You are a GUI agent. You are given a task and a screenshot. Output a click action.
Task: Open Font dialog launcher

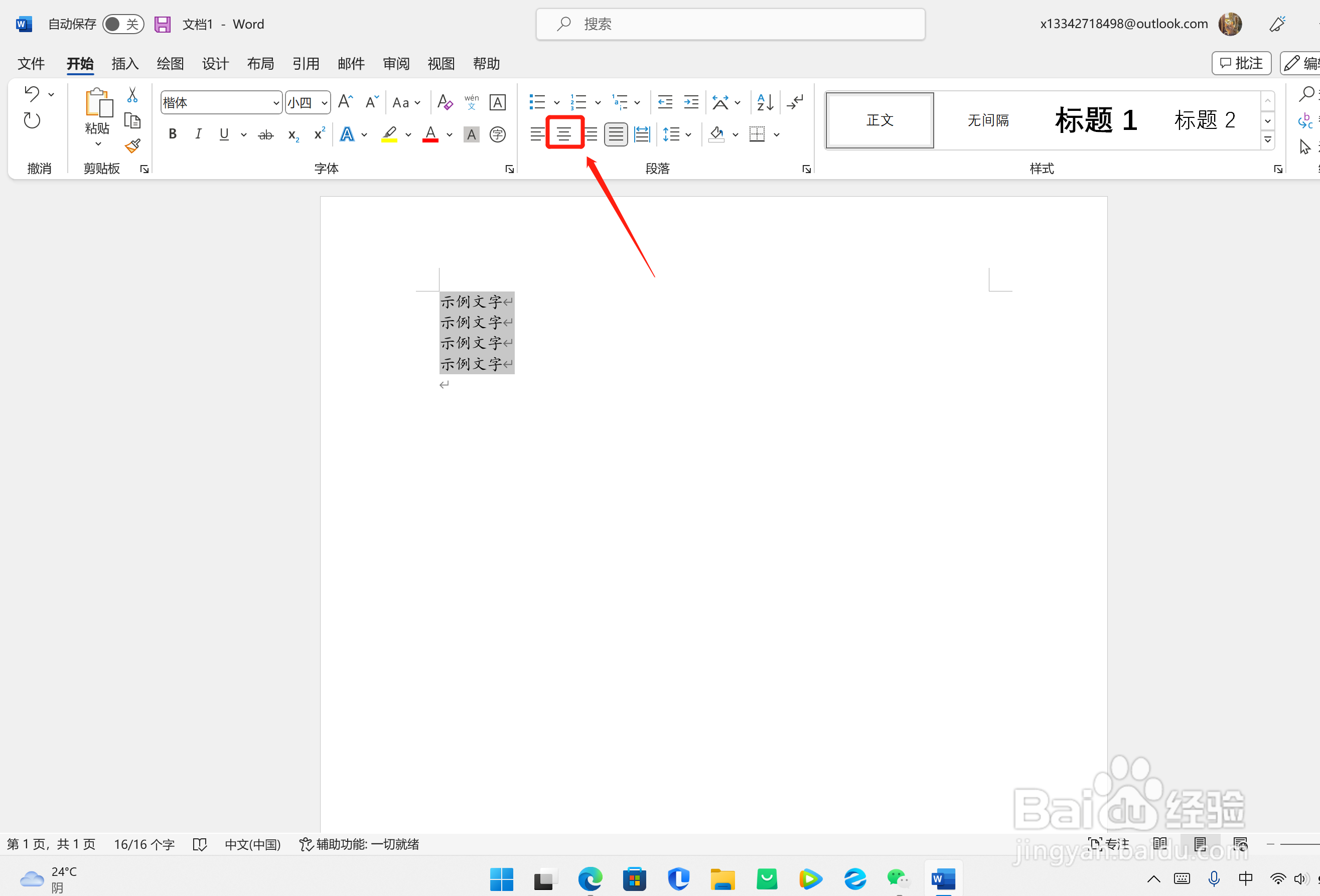point(509,169)
